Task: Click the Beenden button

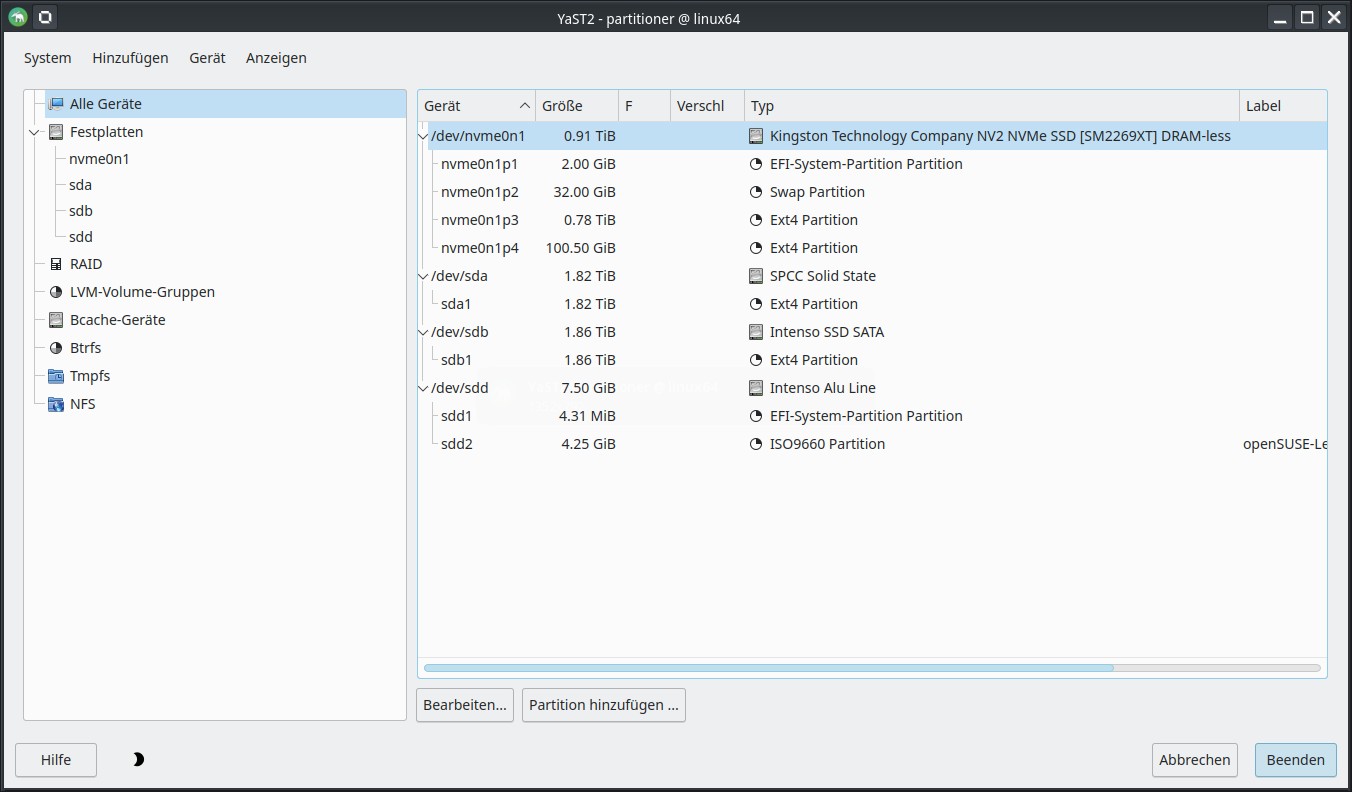Action: click(1296, 760)
